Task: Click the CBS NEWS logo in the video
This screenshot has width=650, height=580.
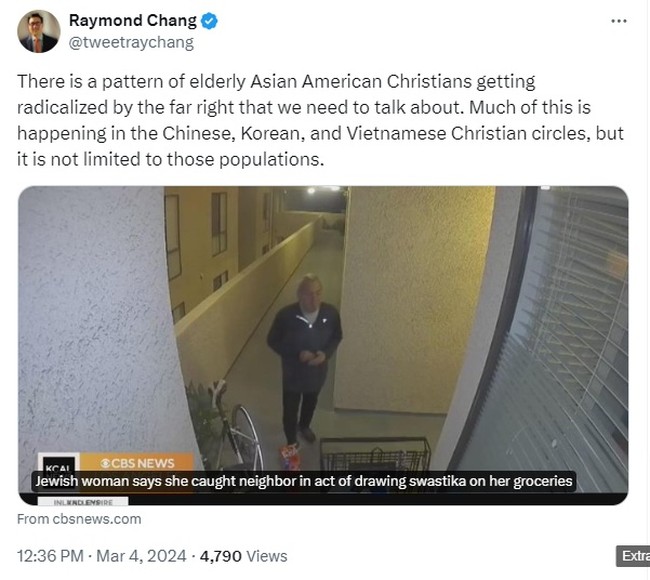Action: (x=137, y=463)
